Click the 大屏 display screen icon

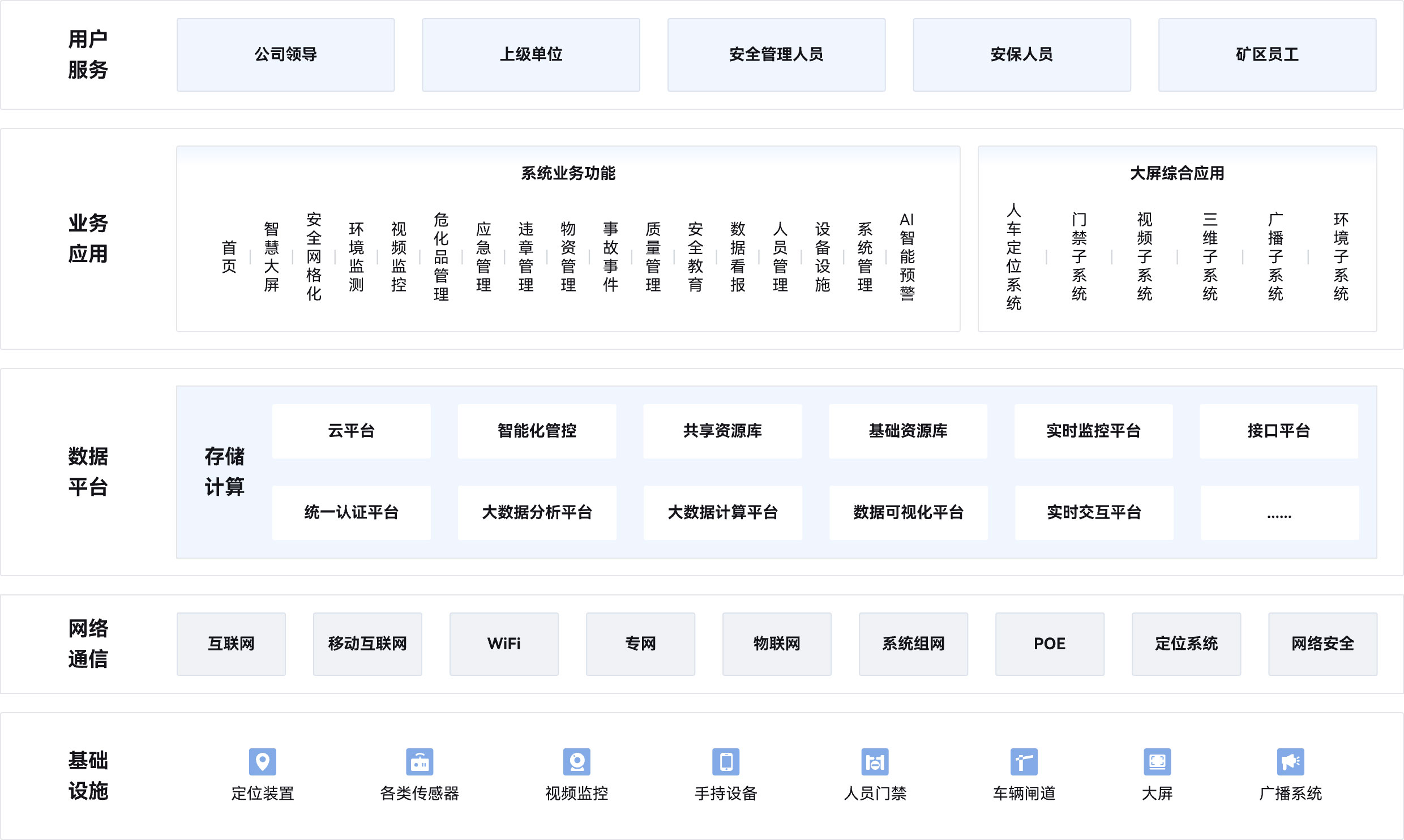[1157, 762]
